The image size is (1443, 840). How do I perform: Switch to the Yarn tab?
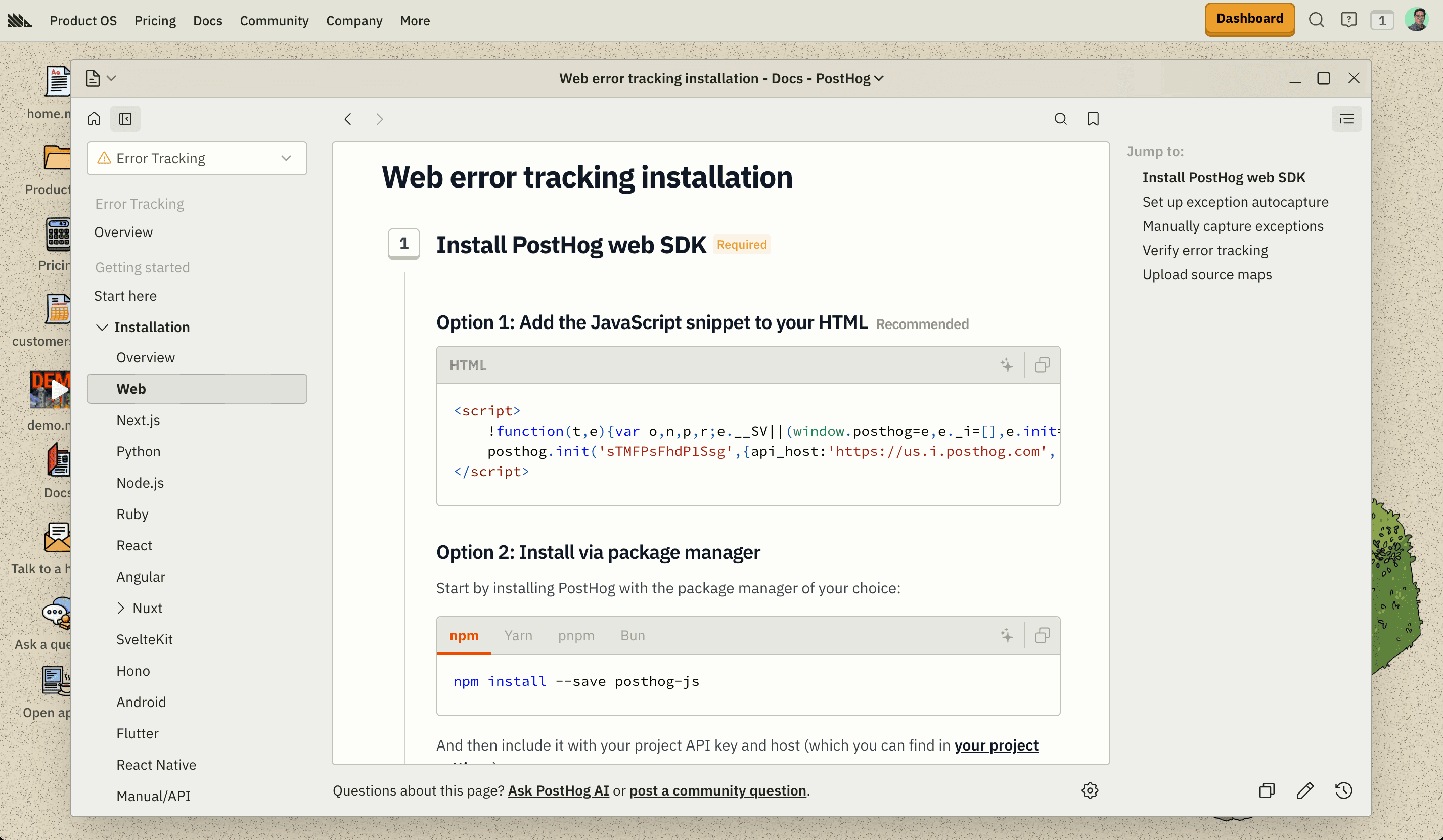518,635
